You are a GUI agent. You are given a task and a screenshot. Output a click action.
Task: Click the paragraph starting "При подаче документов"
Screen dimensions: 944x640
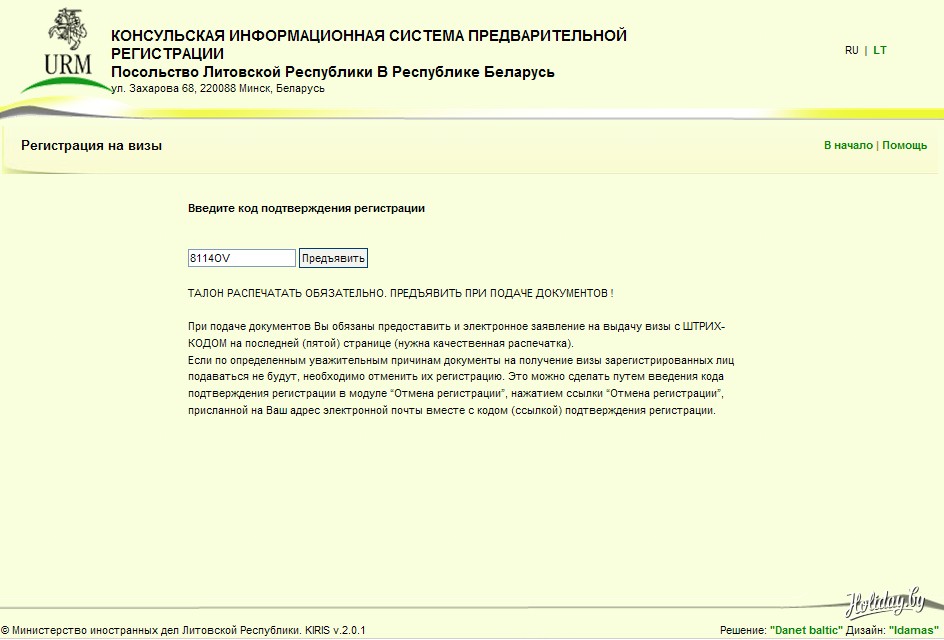click(456, 335)
